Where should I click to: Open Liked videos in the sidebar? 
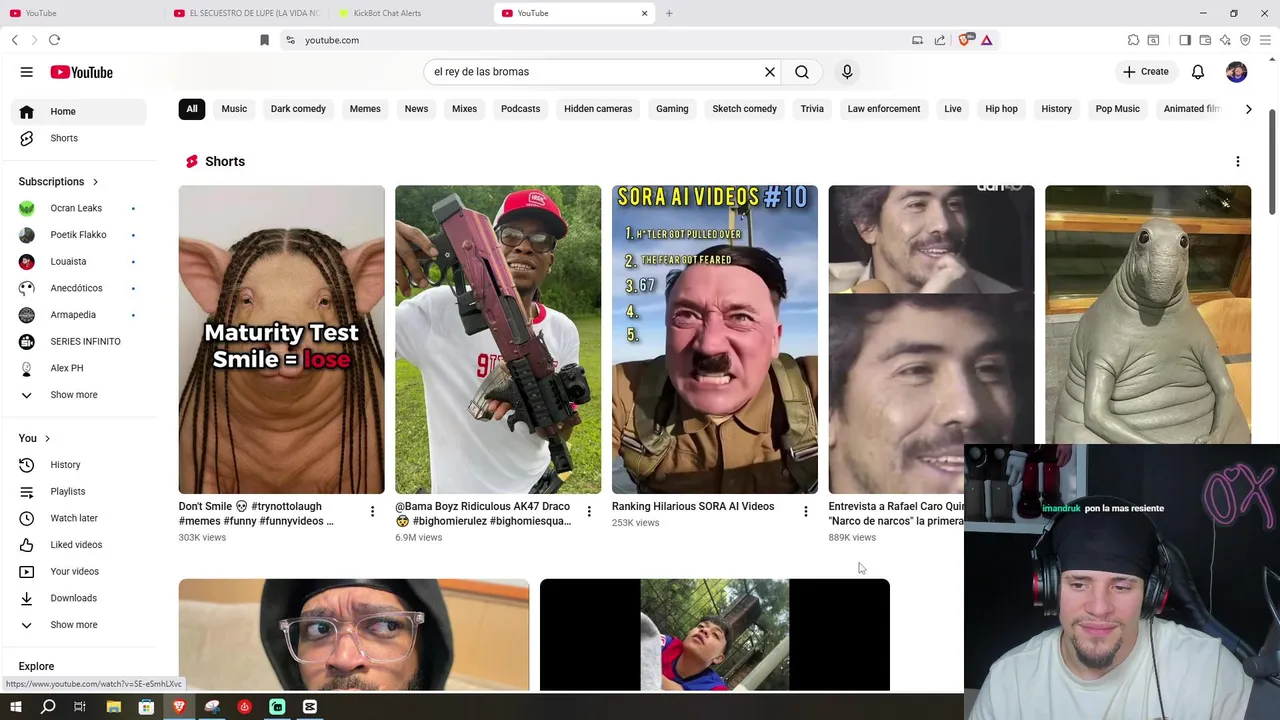(78, 545)
